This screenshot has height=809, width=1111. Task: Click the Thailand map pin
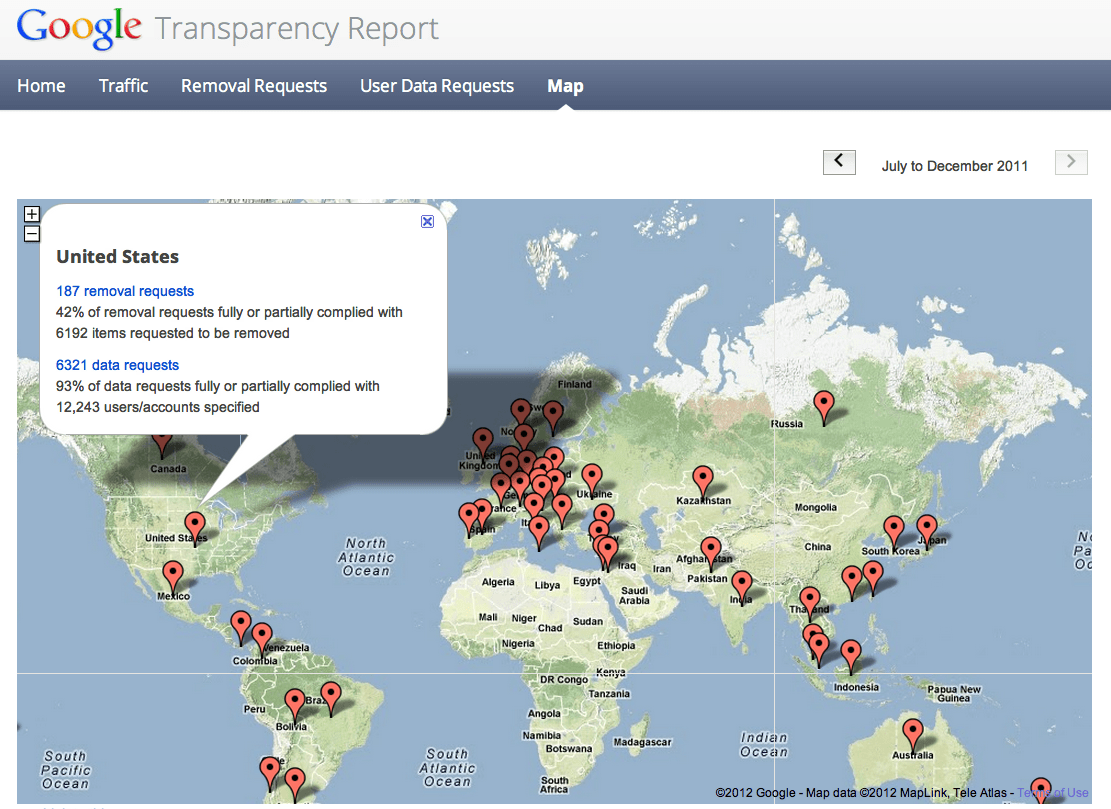(810, 601)
